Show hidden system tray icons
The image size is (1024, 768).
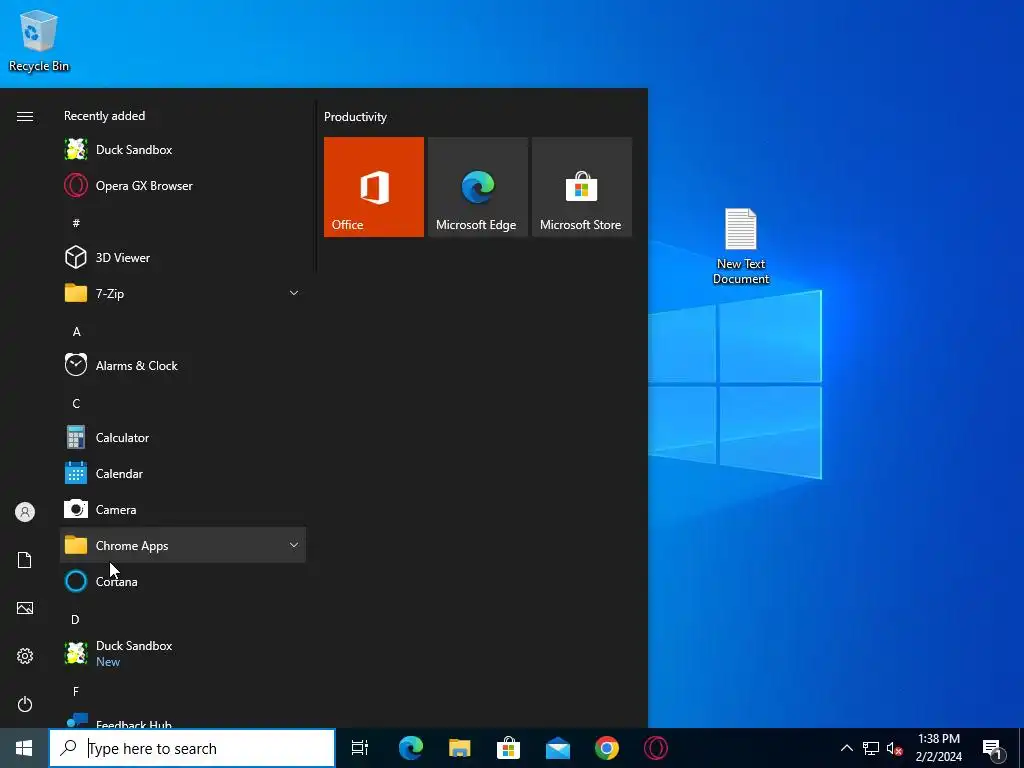tap(846, 748)
